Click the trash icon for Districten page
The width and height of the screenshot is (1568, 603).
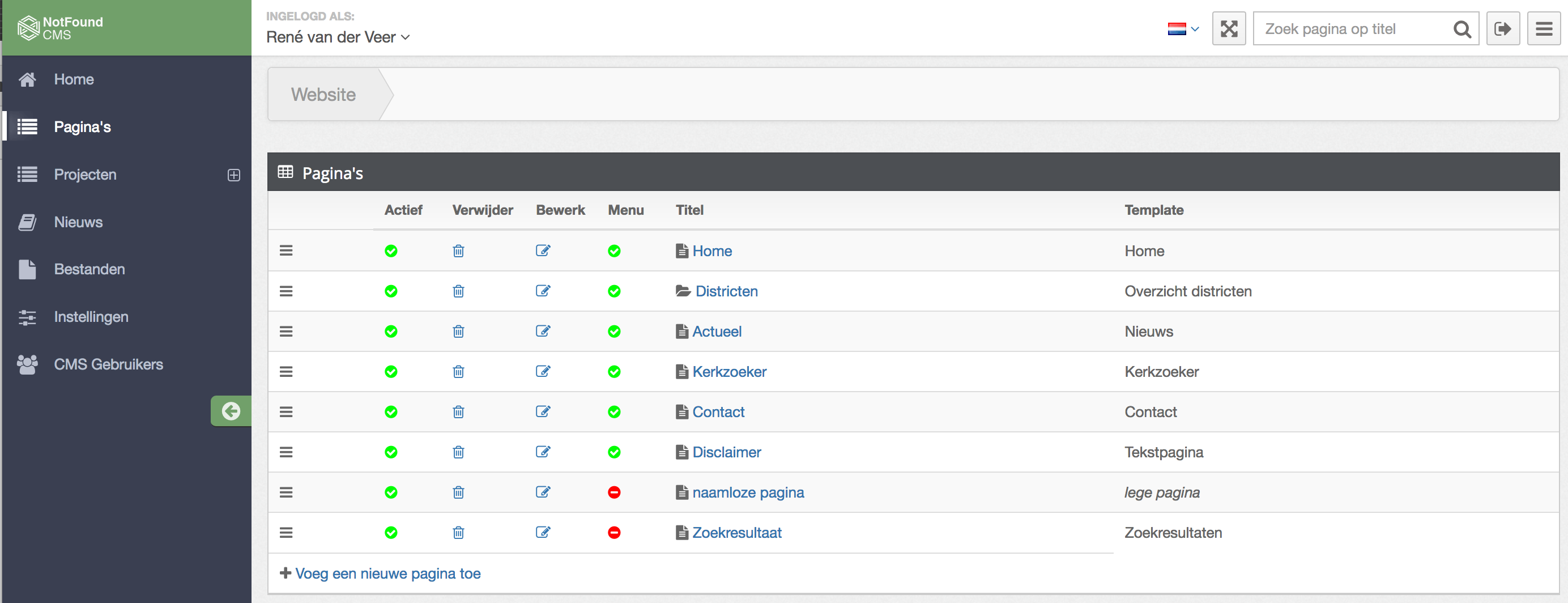458,291
